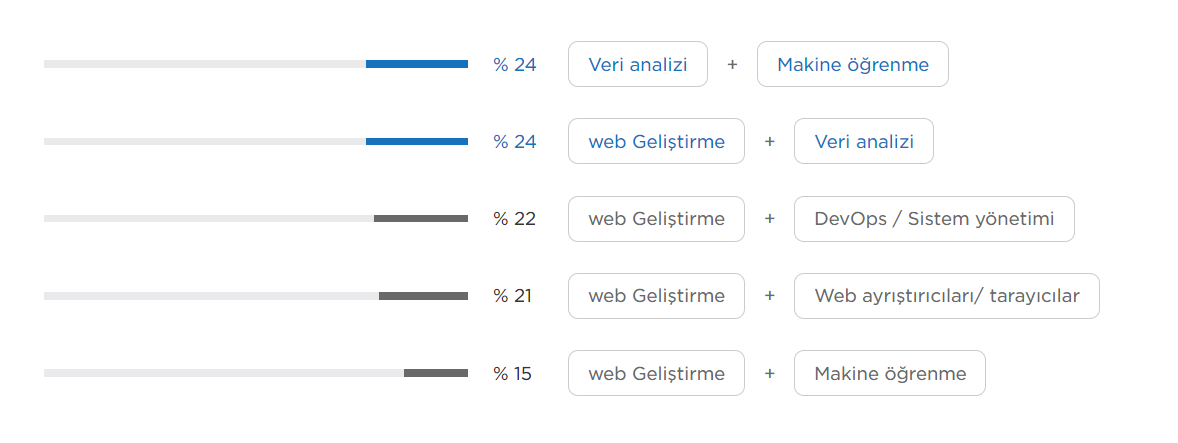1178x443 pixels.
Task: Click the dark gray bar segment for % 21
Action: pos(423,296)
